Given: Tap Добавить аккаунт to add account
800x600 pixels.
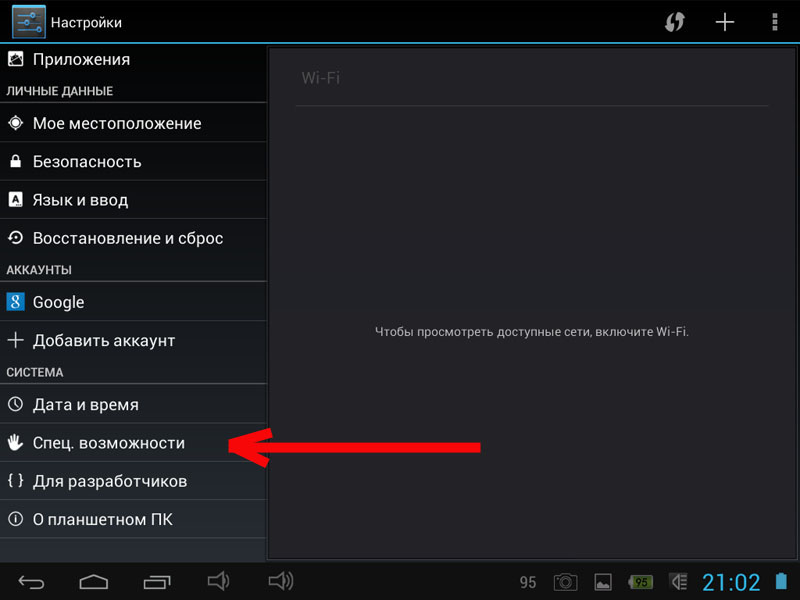Looking at the screenshot, I should (x=103, y=340).
